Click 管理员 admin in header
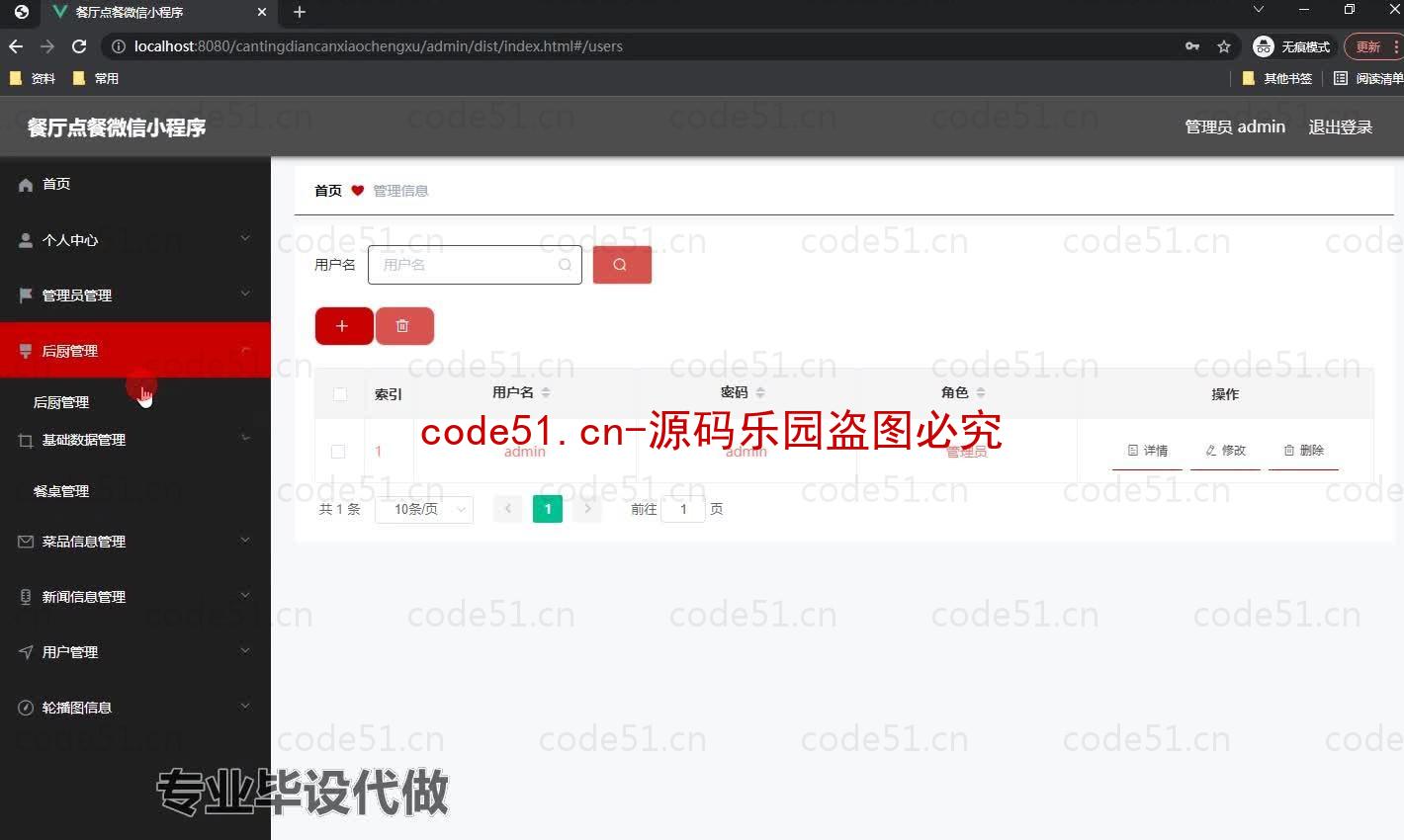This screenshot has width=1404, height=840. [1235, 126]
